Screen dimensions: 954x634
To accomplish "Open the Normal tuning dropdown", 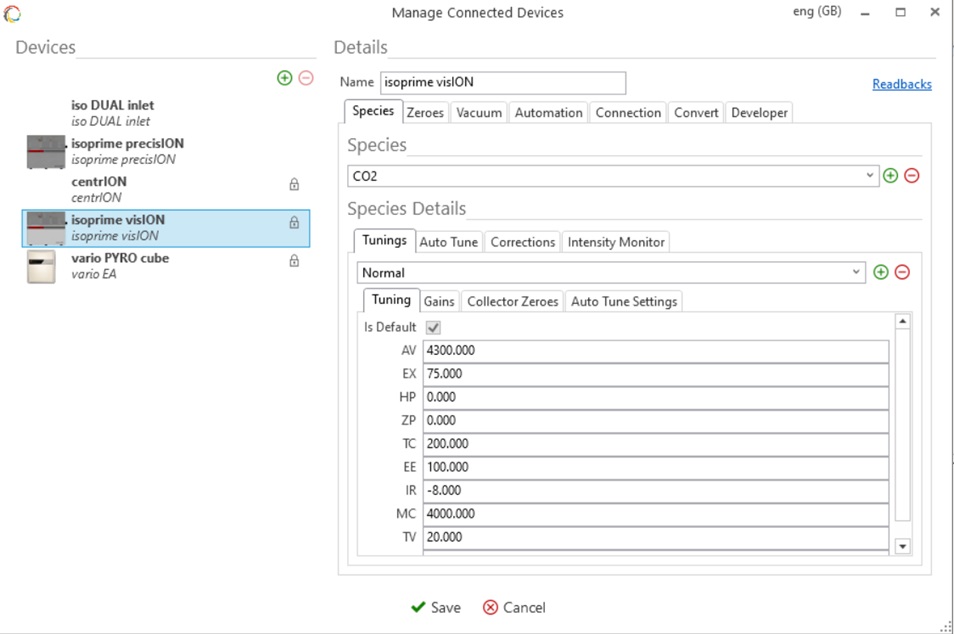I will click(856, 272).
